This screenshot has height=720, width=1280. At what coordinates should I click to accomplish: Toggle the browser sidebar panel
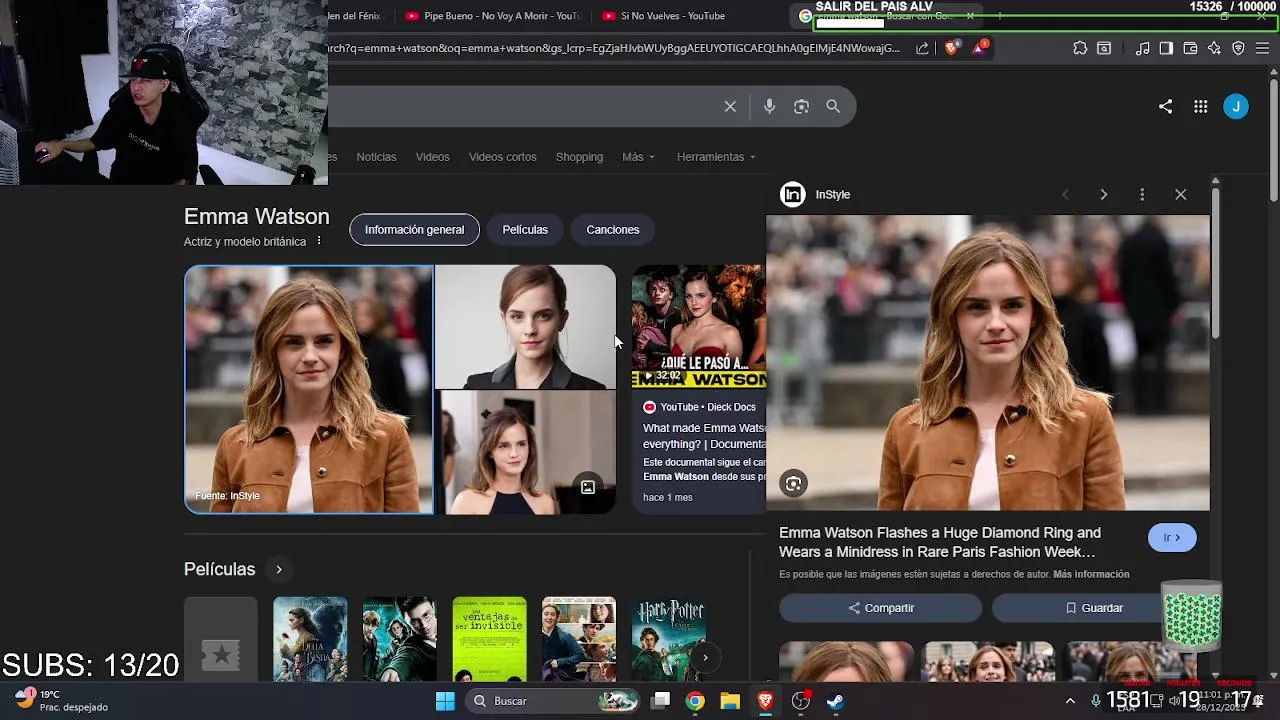click(x=1166, y=48)
